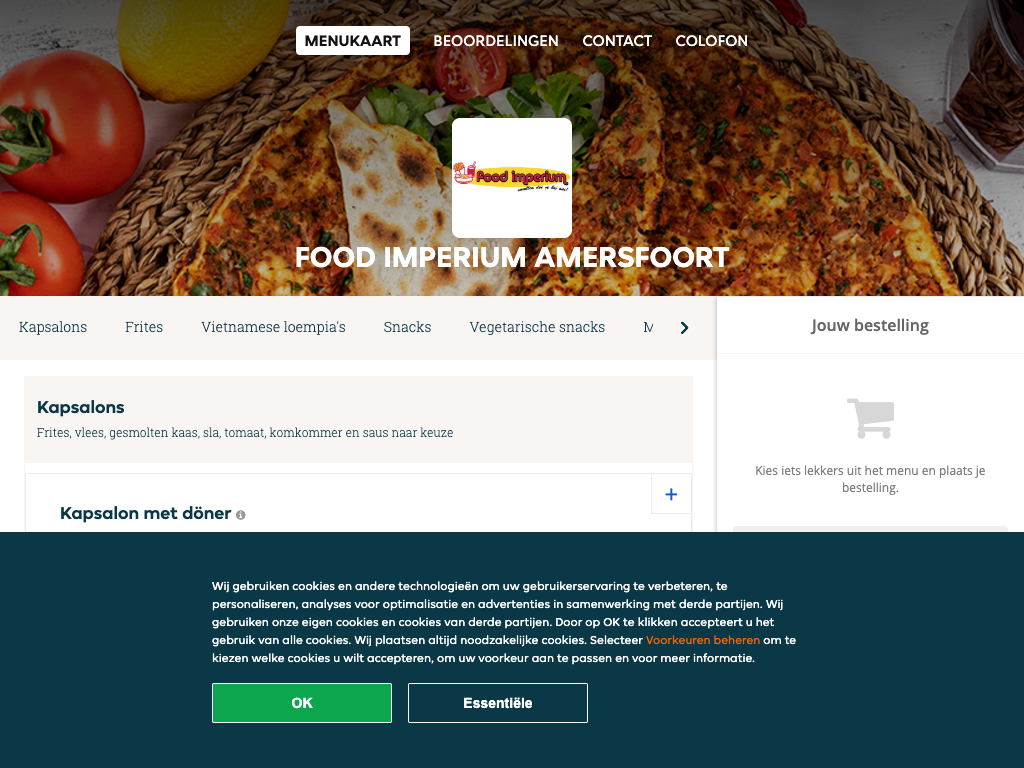The image size is (1024, 768).
Task: Click the plus icon for Kapsalon met döner
Action: click(671, 494)
